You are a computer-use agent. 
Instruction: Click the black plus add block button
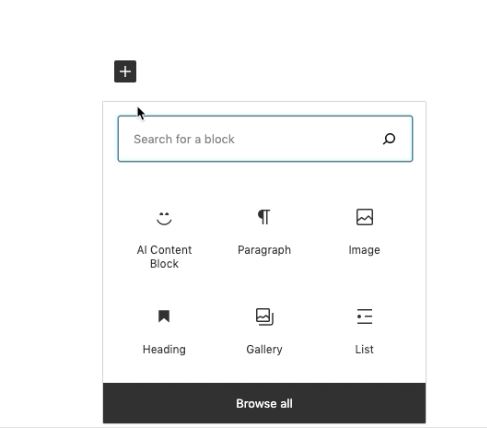(x=125, y=71)
